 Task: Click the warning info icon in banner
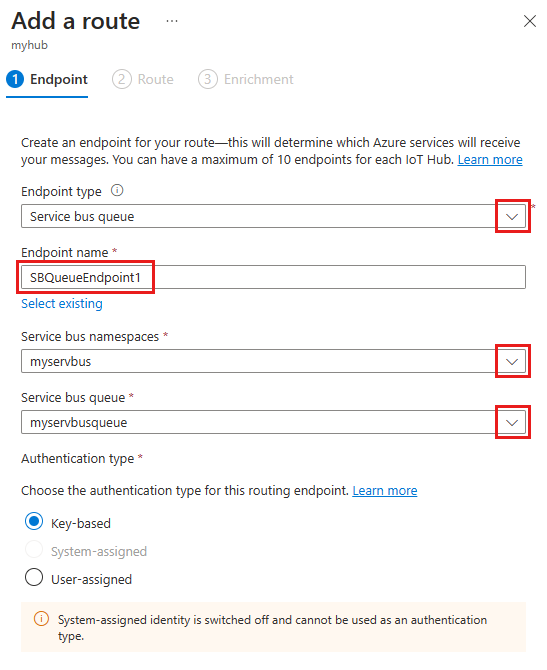(x=41, y=619)
